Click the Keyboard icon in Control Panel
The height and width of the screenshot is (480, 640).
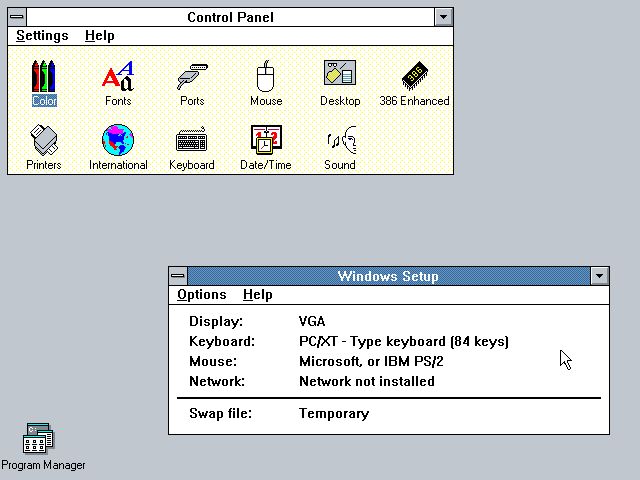tap(192, 140)
